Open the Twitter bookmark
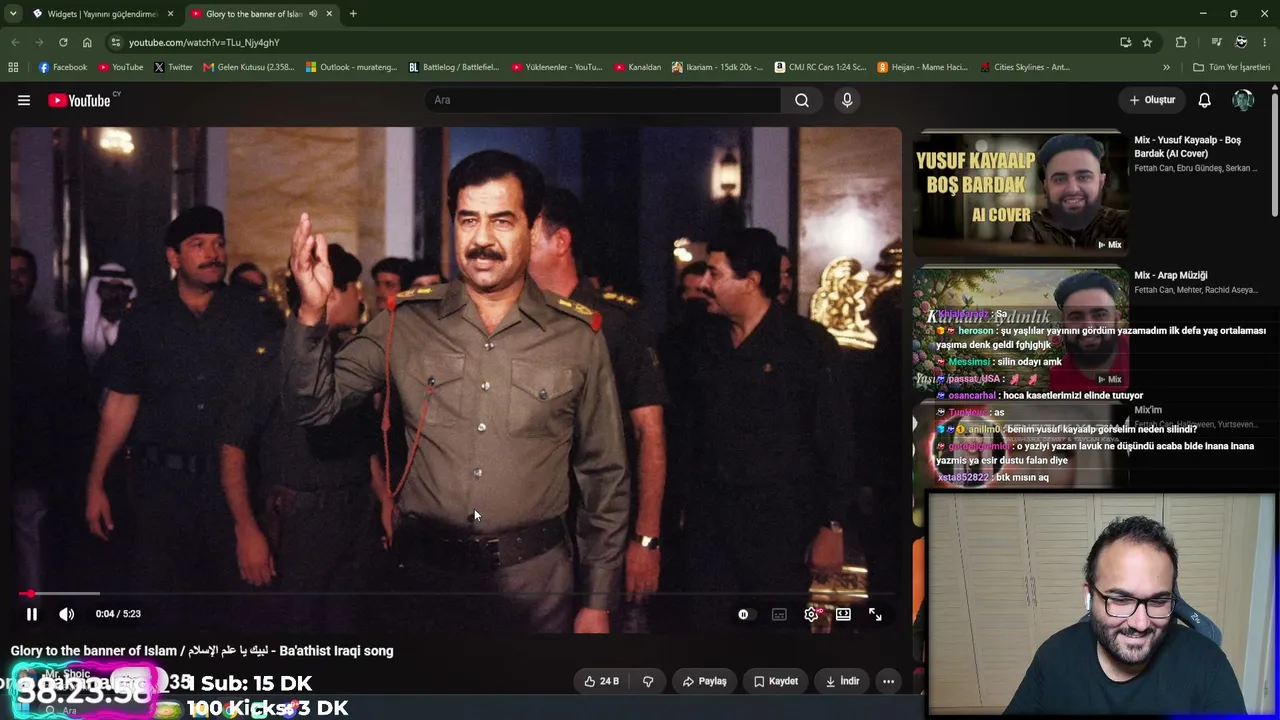The height and width of the screenshot is (720, 1280). click(173, 67)
